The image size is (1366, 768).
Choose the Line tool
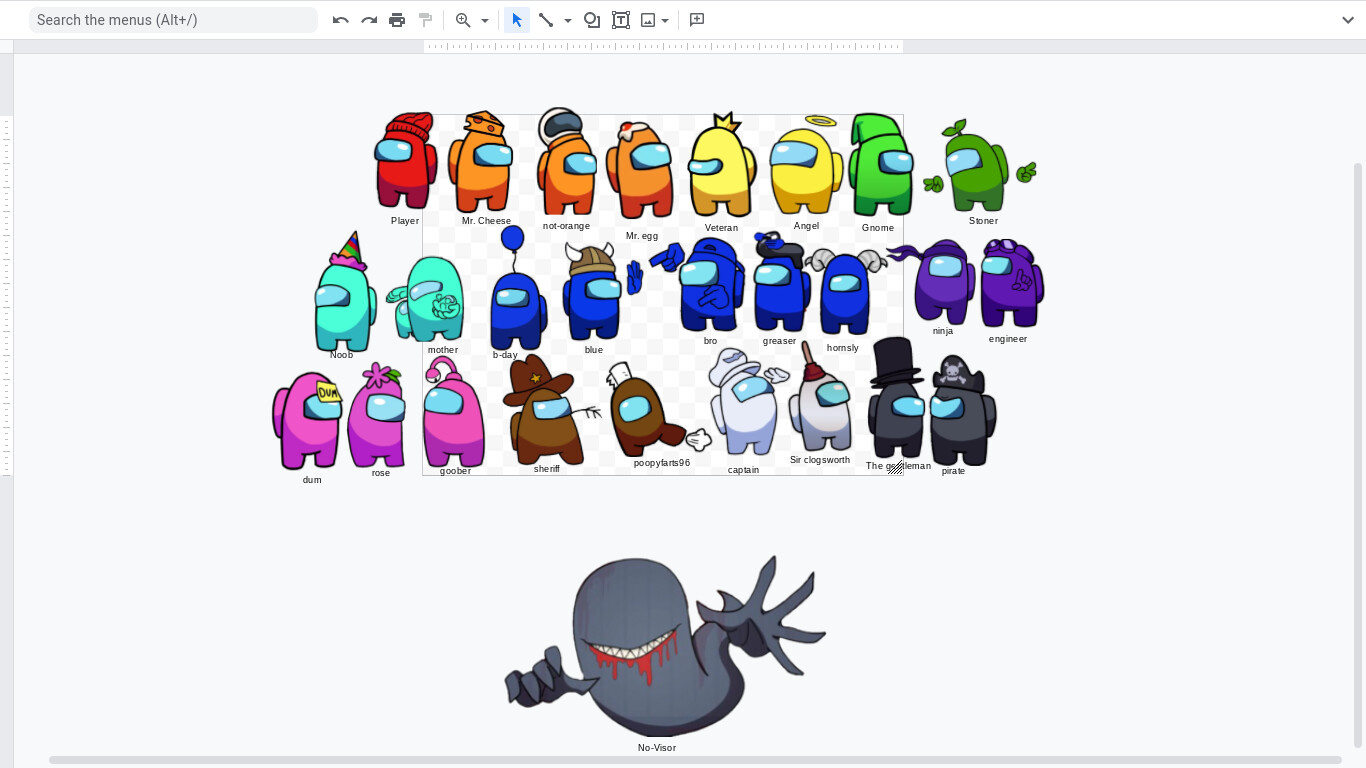(x=546, y=19)
